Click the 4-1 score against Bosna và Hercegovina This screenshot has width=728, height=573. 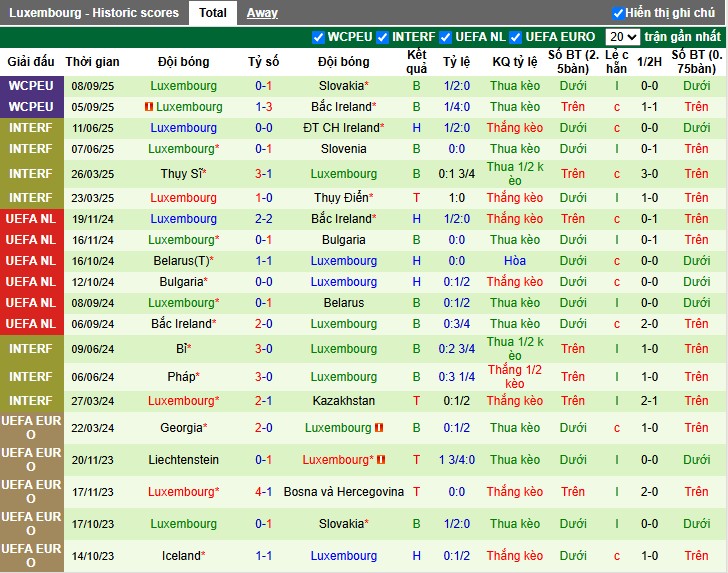(x=264, y=492)
